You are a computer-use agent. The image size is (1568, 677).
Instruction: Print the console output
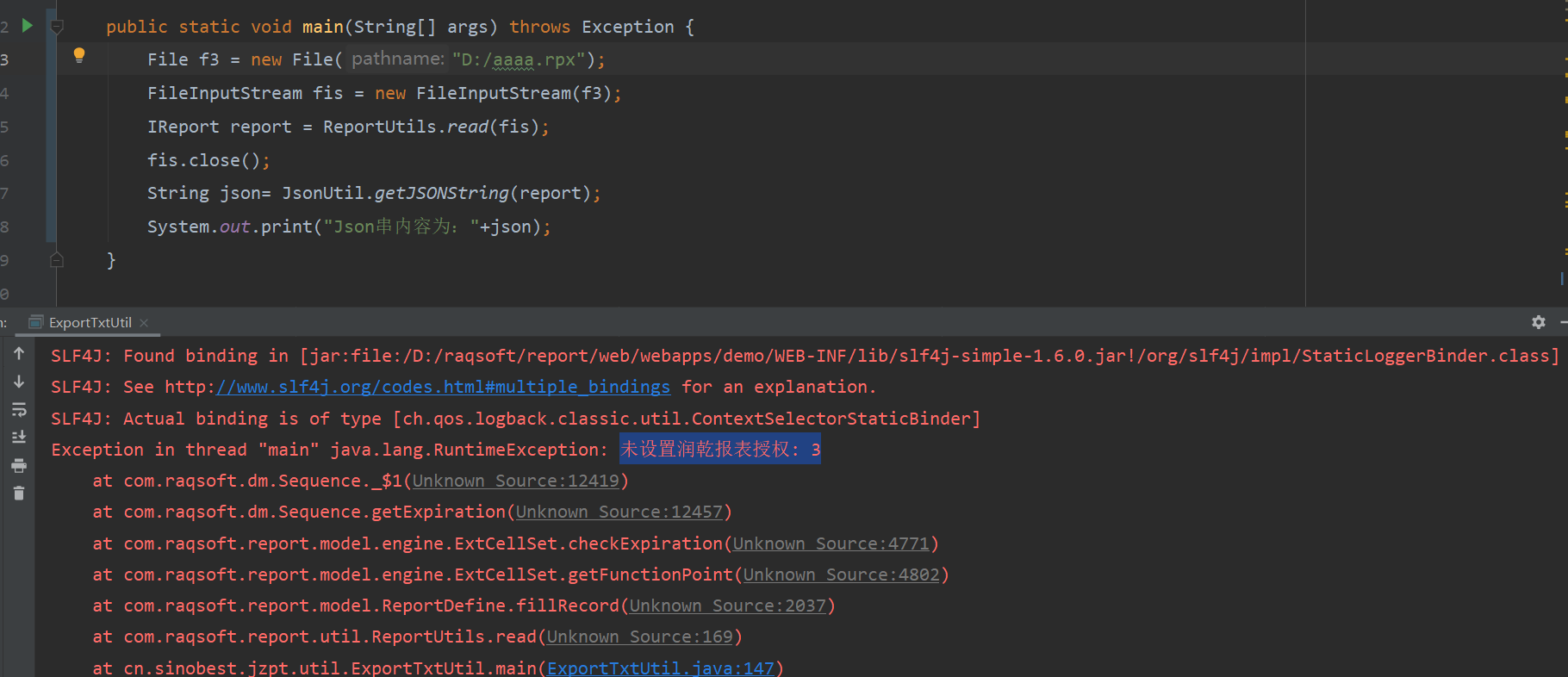point(19,466)
